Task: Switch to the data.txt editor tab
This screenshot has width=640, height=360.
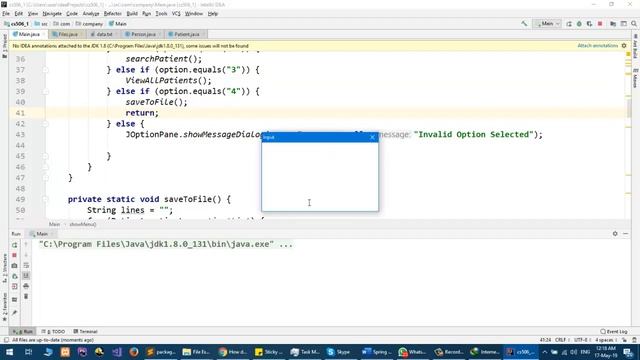Action: coord(102,34)
